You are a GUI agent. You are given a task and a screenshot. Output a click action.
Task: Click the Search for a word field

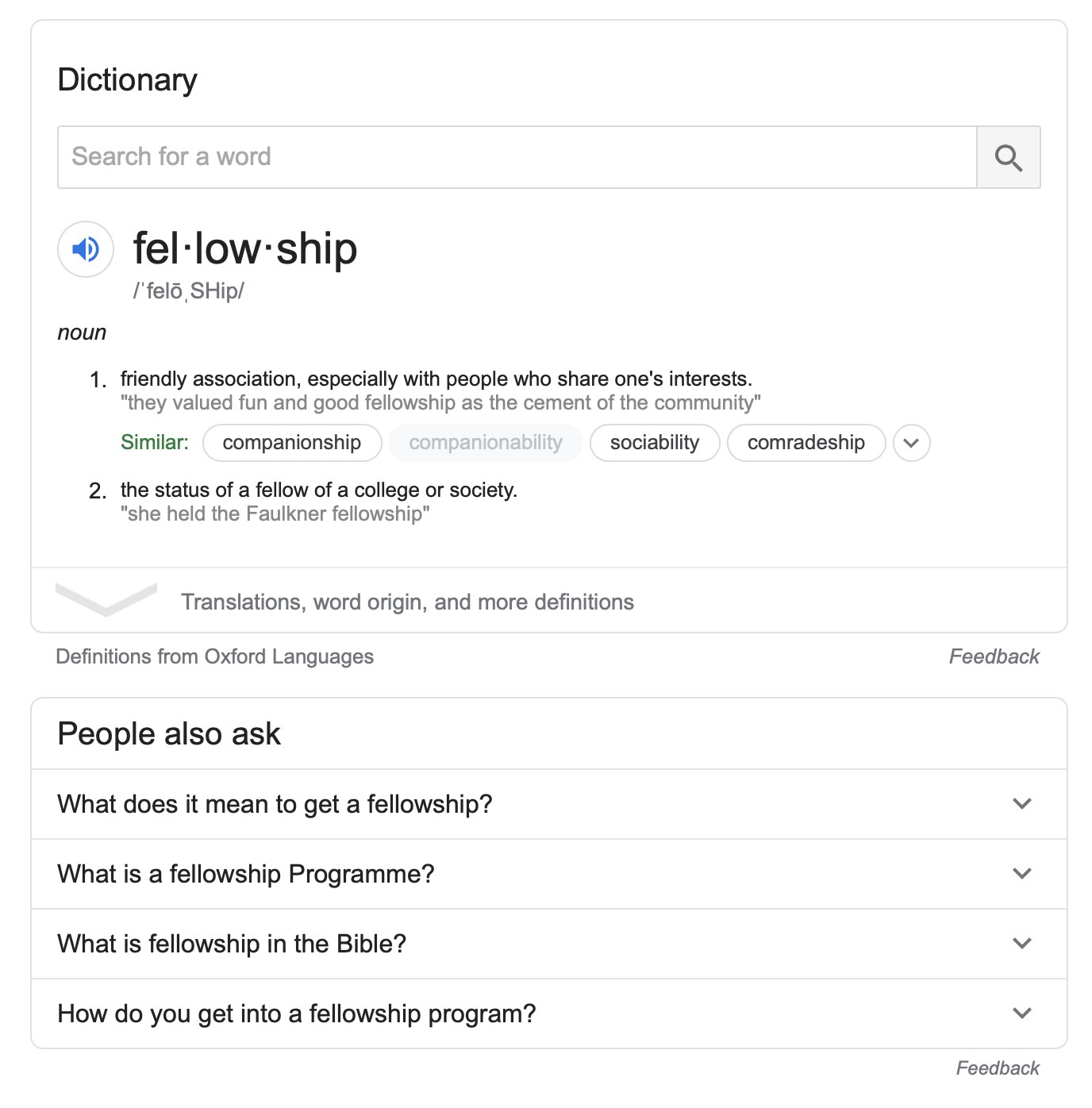pos(517,157)
